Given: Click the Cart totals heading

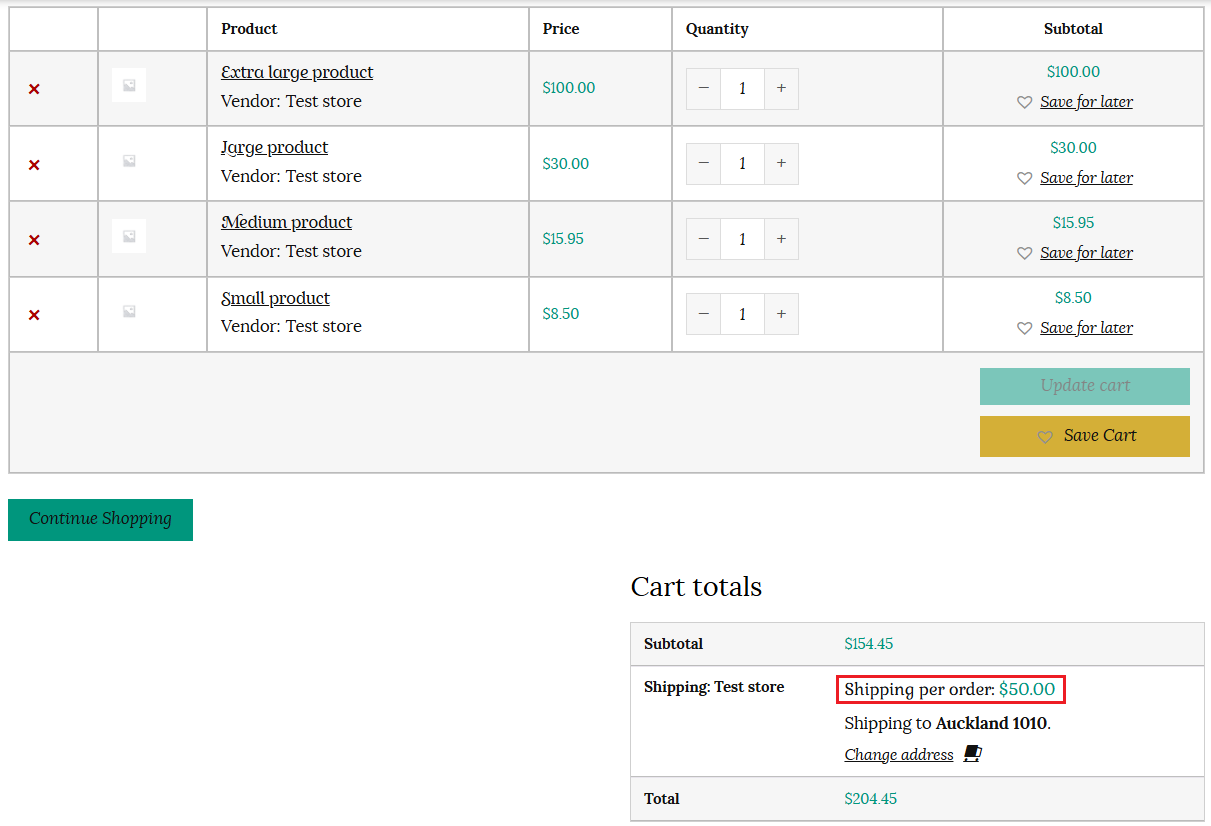Looking at the screenshot, I should click(696, 587).
